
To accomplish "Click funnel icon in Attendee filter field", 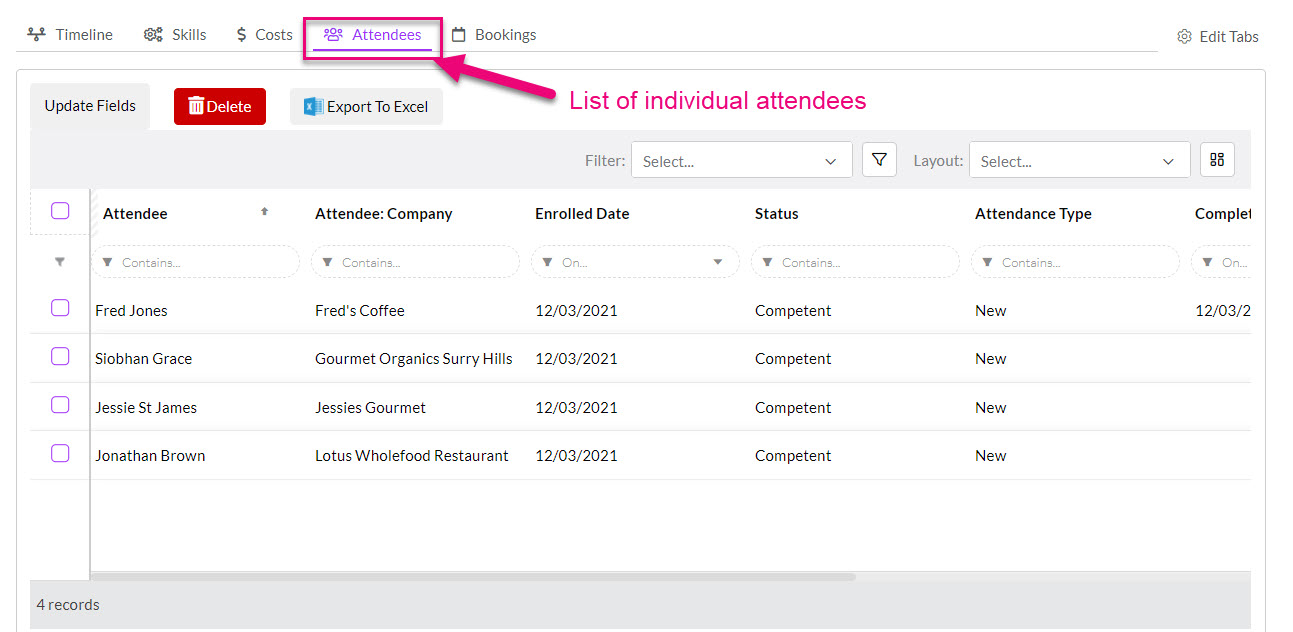I will pos(108,263).
